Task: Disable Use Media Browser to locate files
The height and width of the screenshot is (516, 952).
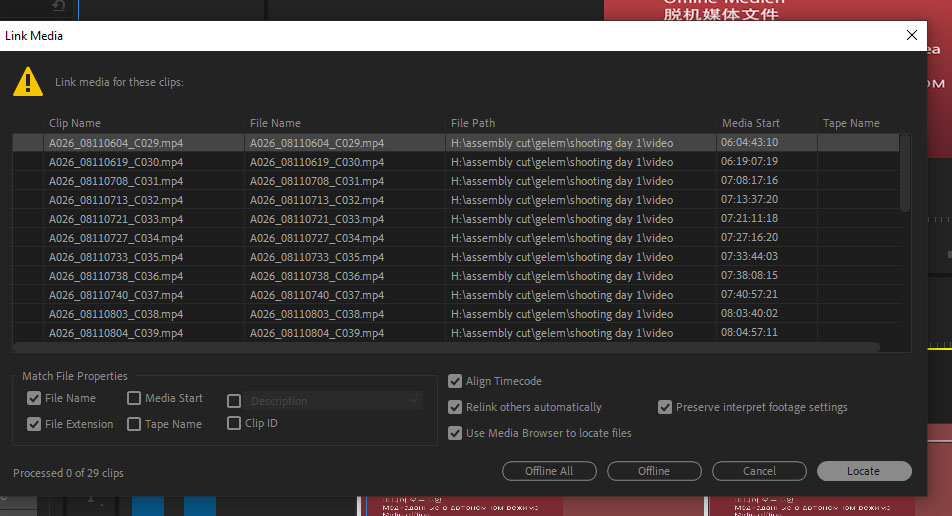Action: [455, 433]
